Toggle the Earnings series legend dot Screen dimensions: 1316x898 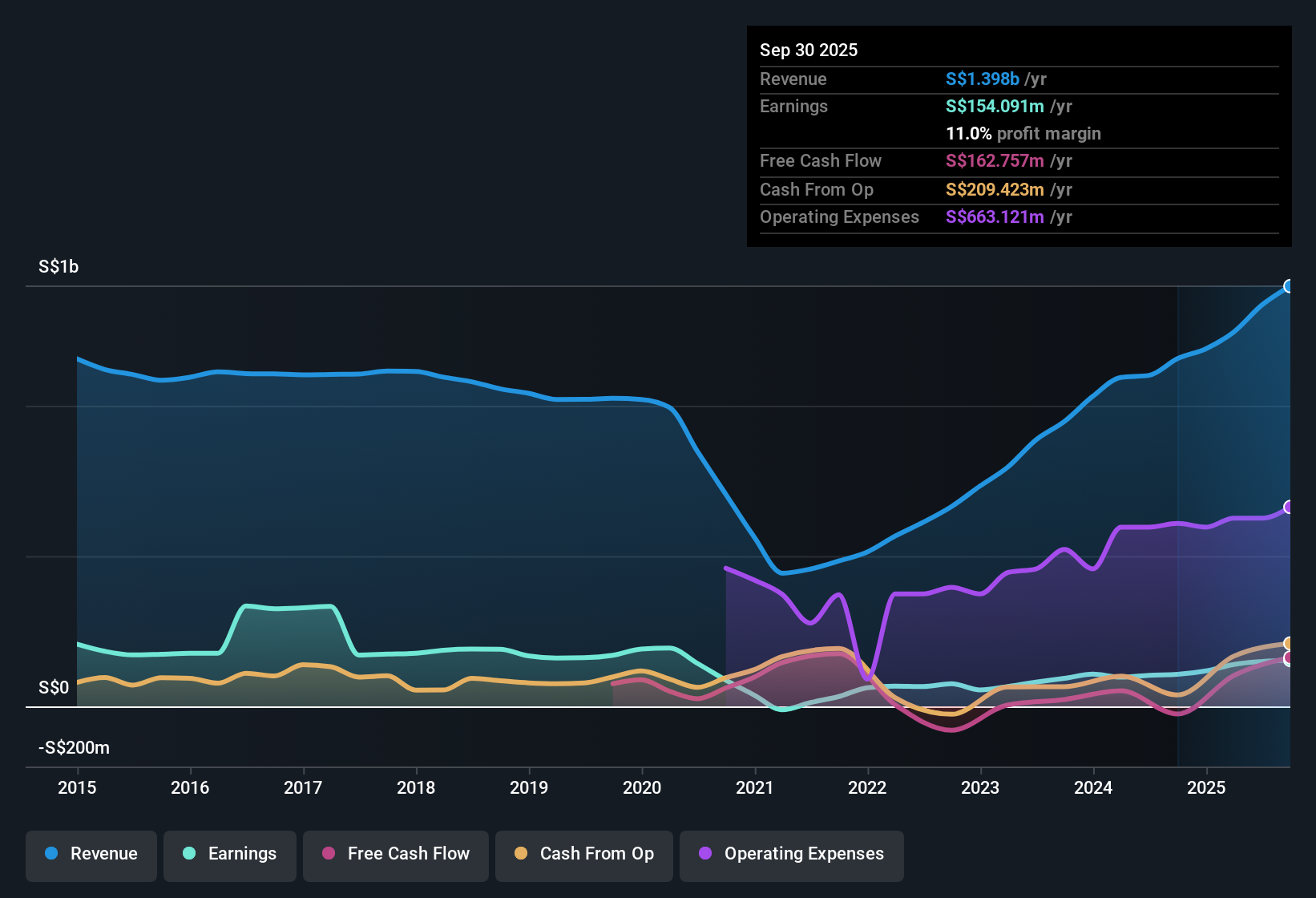pos(189,854)
